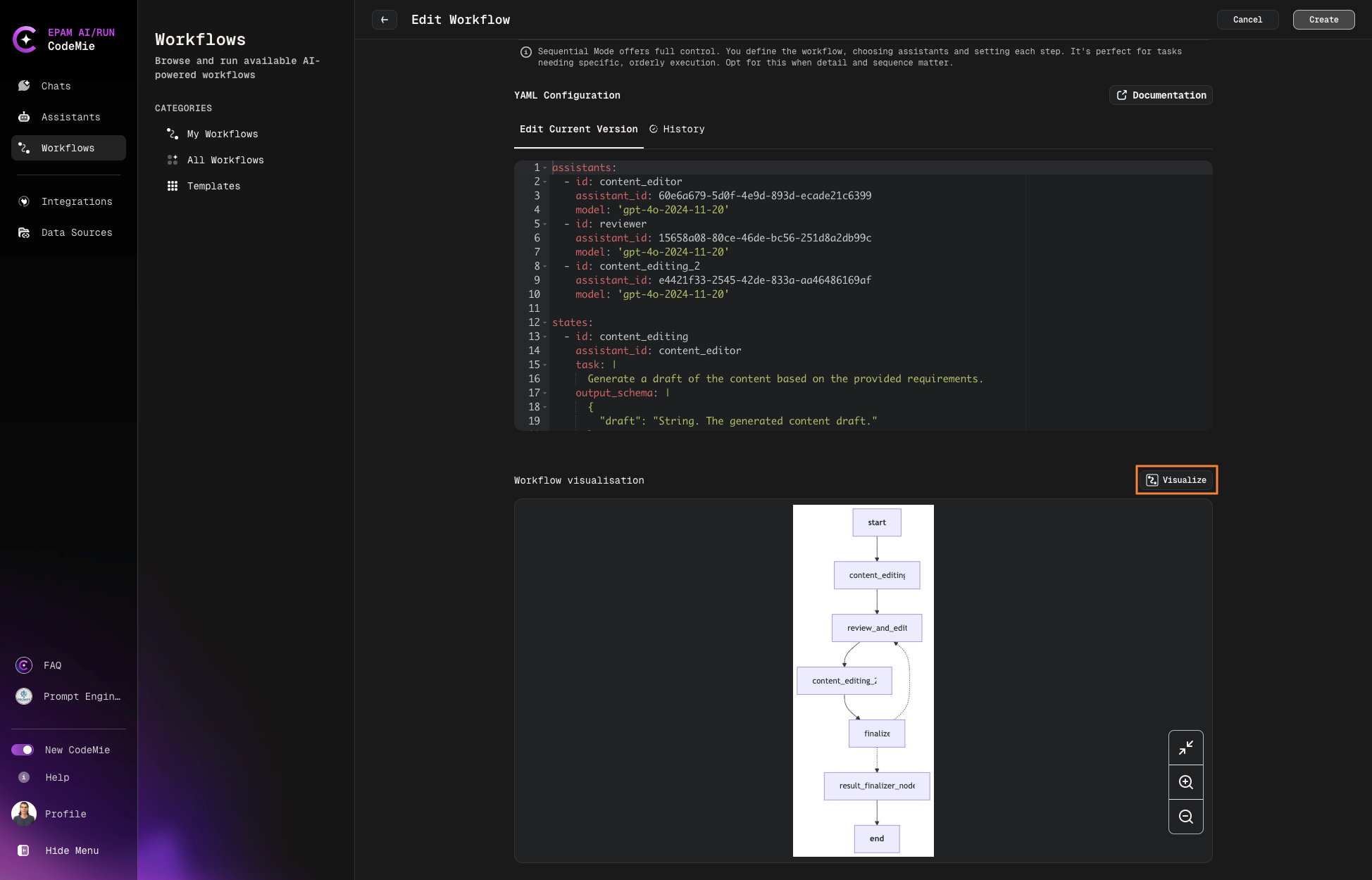The height and width of the screenshot is (880, 1372).
Task: Open the Integrations page
Action: [77, 201]
